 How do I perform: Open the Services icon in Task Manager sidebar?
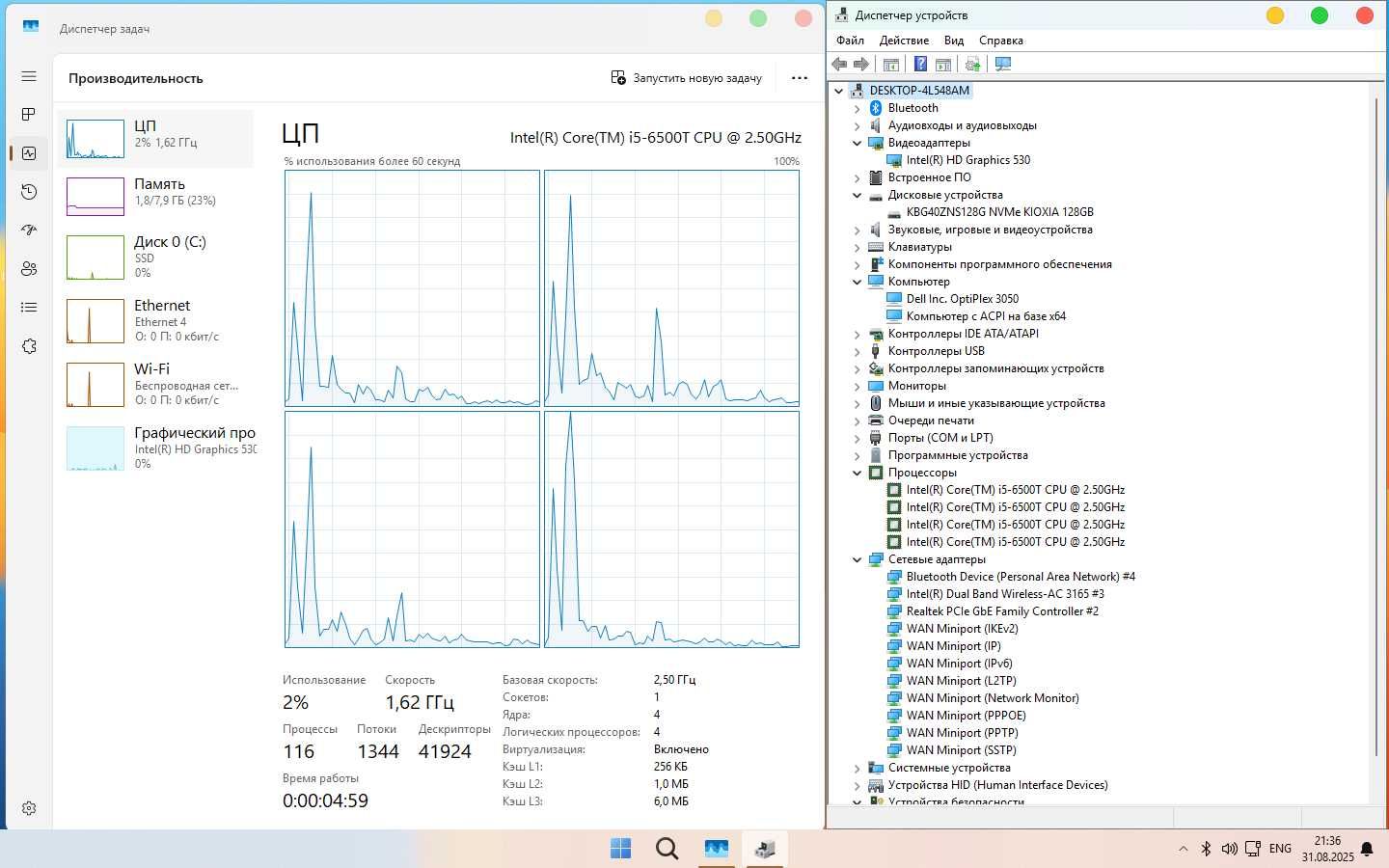[x=29, y=346]
